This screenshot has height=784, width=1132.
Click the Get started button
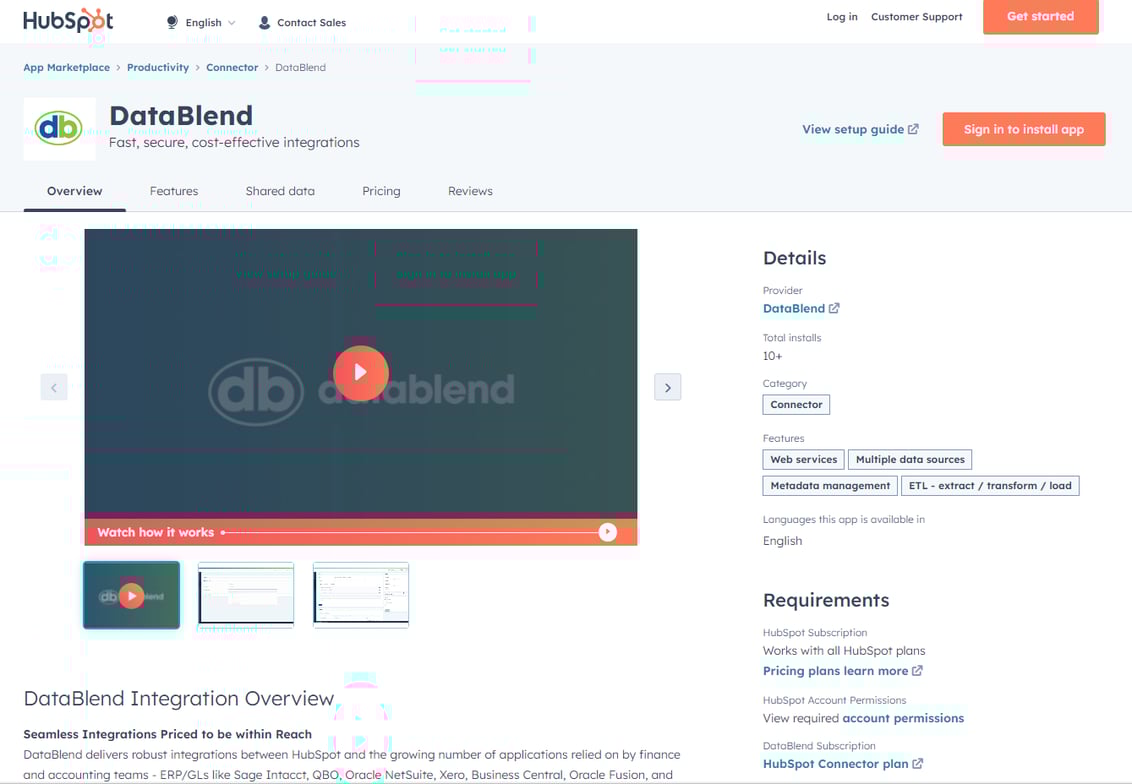click(x=1040, y=17)
